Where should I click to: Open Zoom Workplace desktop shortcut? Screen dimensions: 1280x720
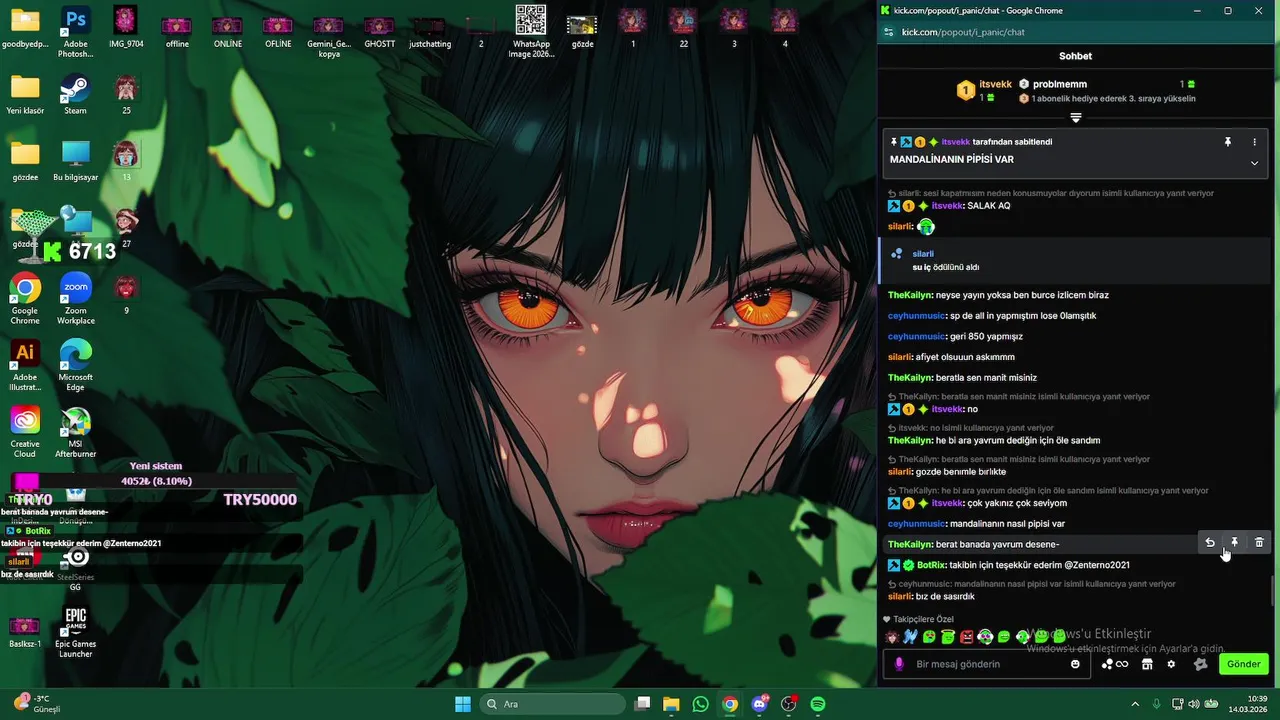point(75,299)
